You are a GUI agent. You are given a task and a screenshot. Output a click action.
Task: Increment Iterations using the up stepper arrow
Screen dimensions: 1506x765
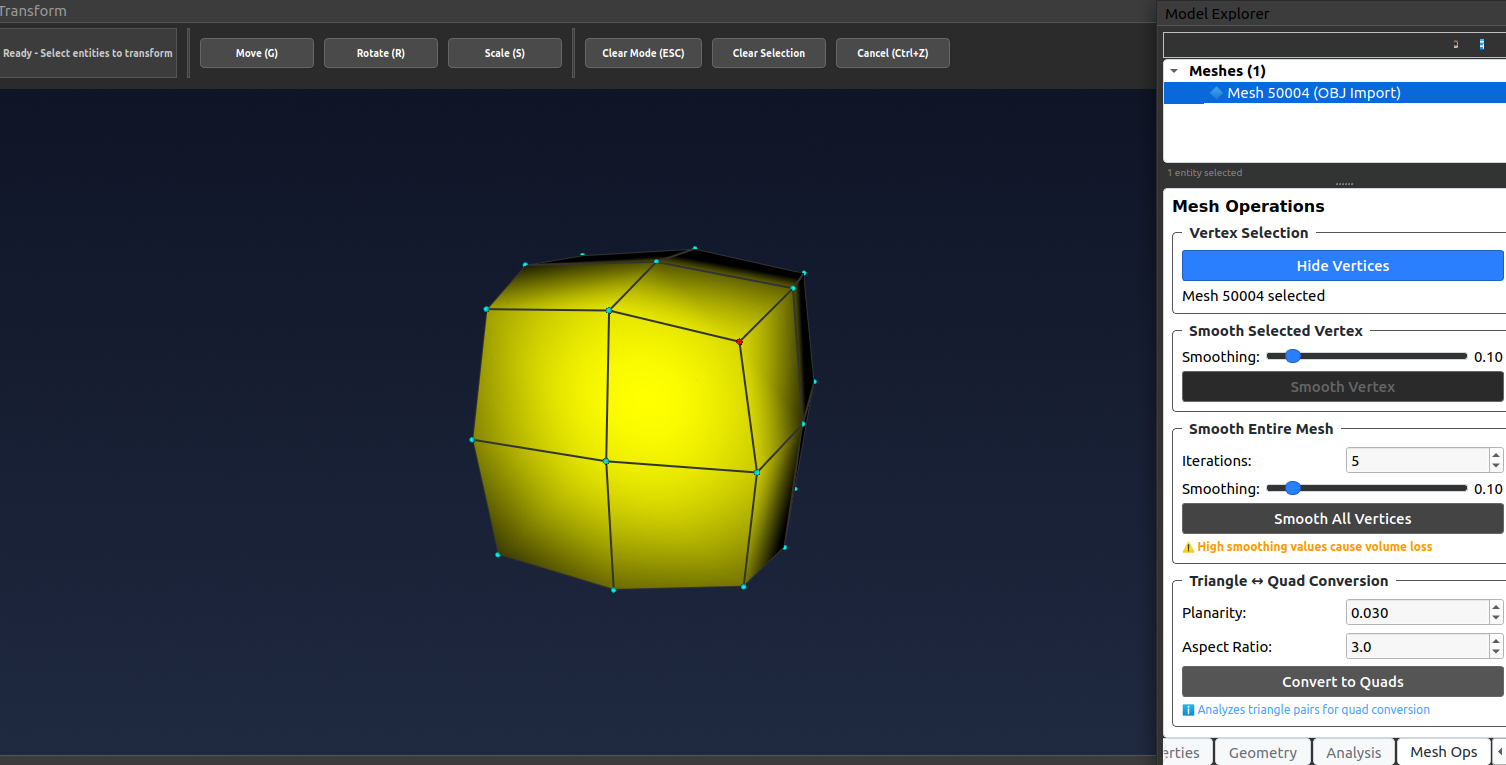(1497, 454)
